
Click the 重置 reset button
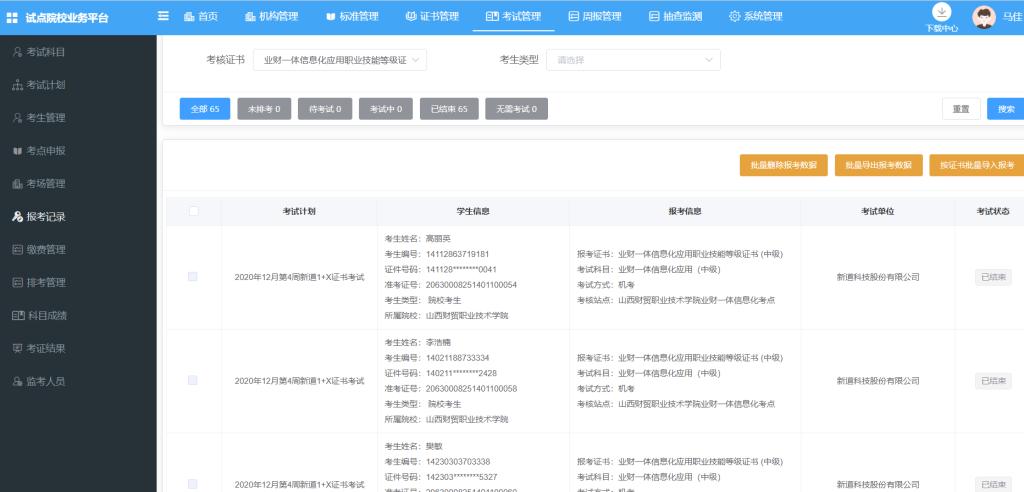point(961,109)
